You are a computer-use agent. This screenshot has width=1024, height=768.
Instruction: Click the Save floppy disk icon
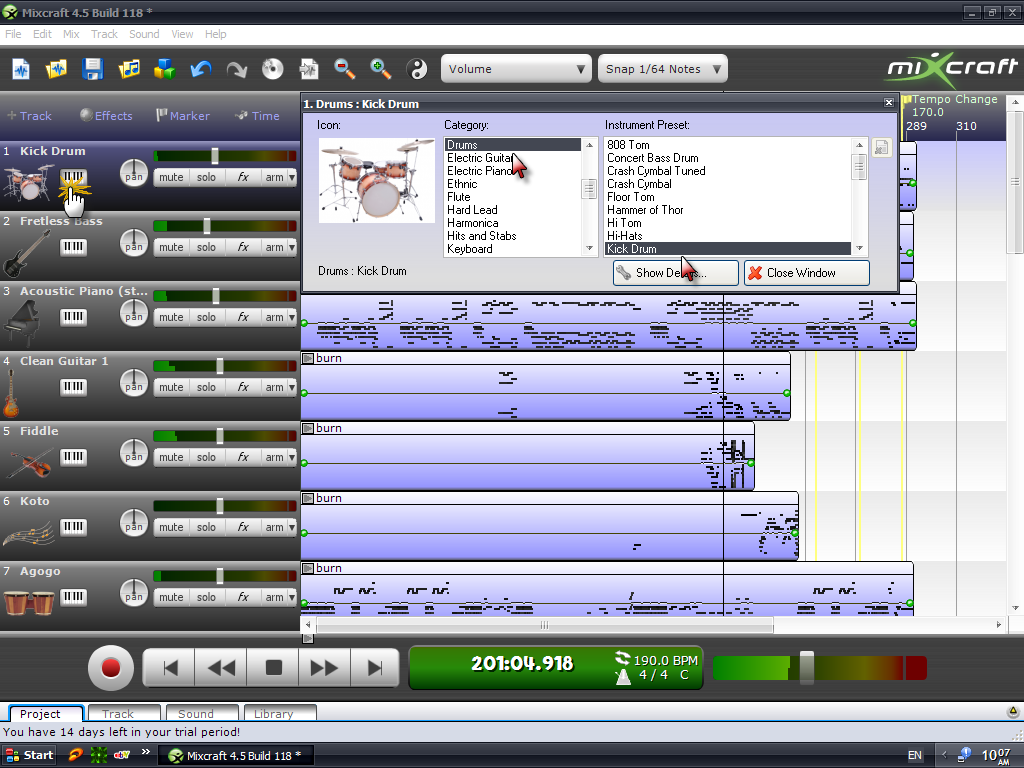92,69
